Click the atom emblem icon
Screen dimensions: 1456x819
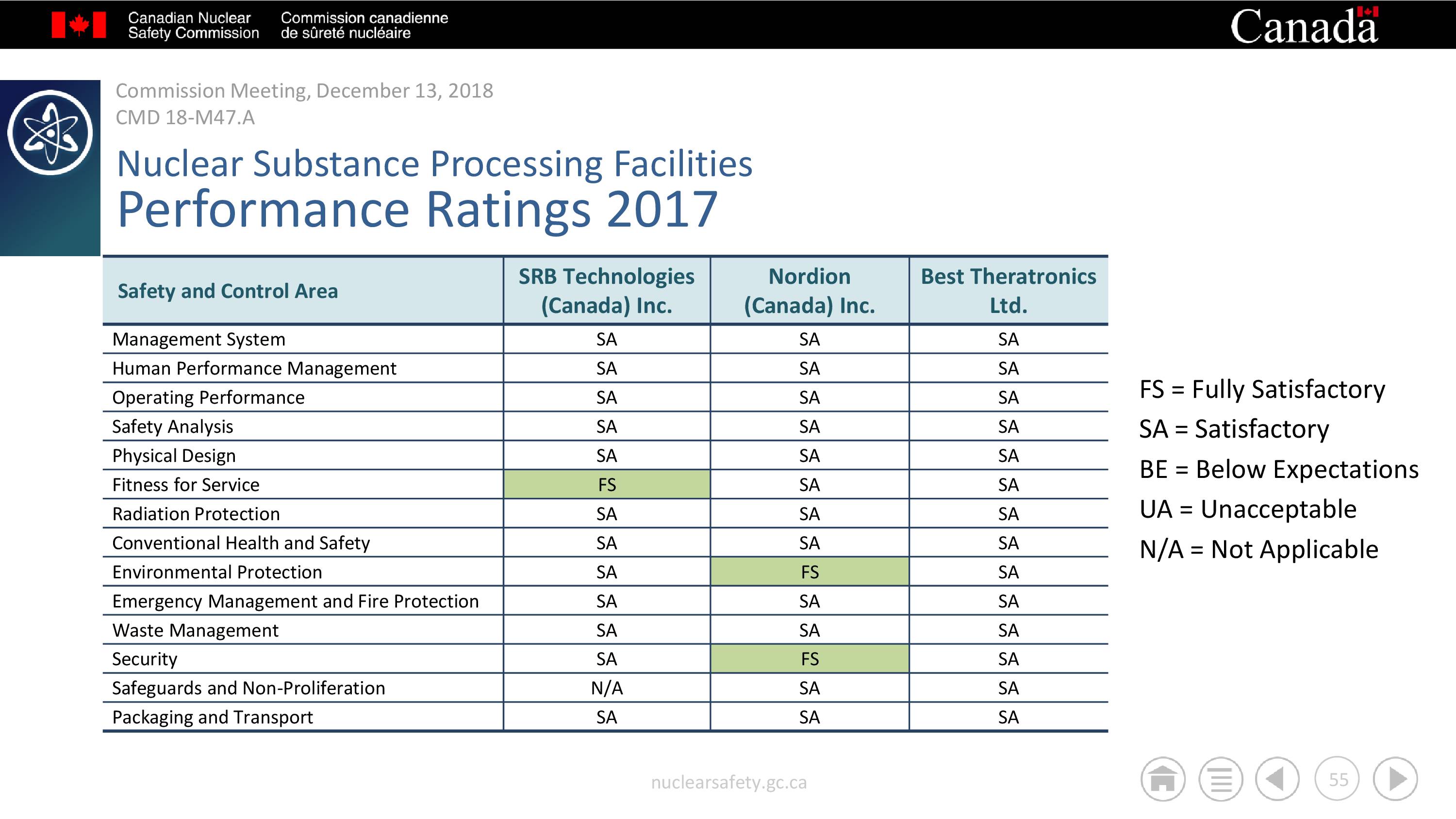(x=50, y=132)
